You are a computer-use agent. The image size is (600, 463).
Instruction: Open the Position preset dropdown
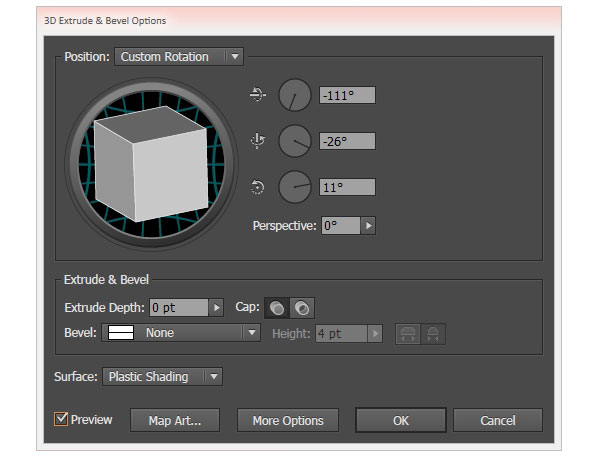pyautogui.click(x=178, y=57)
